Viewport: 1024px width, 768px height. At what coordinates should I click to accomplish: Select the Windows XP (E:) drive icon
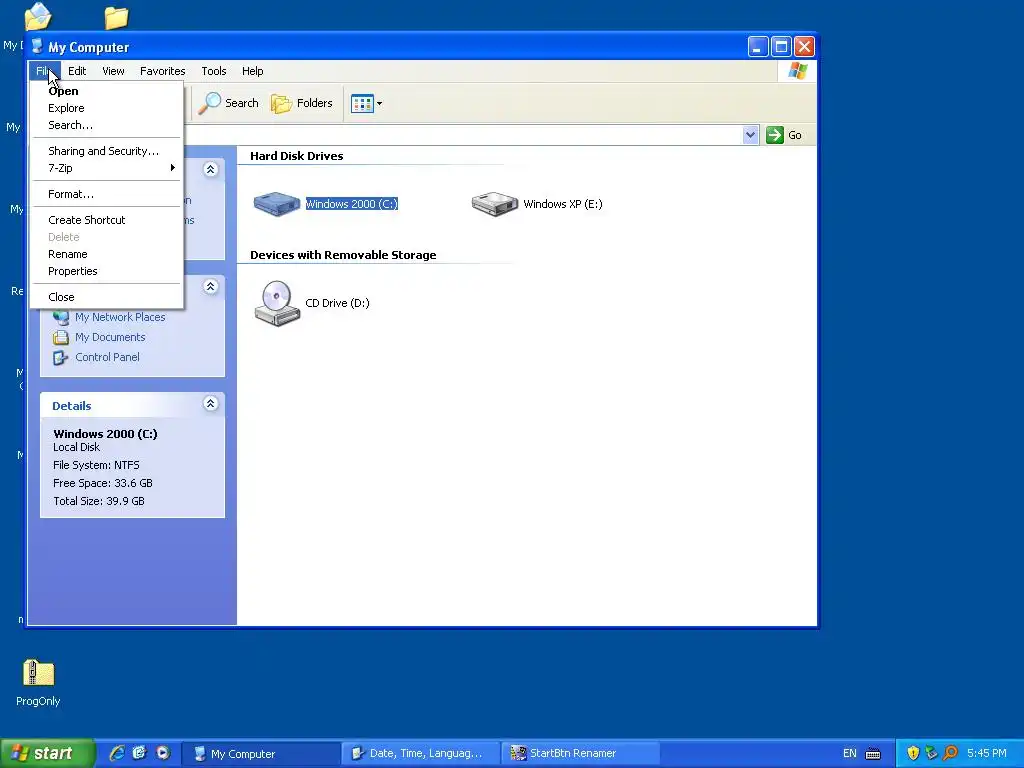(494, 204)
